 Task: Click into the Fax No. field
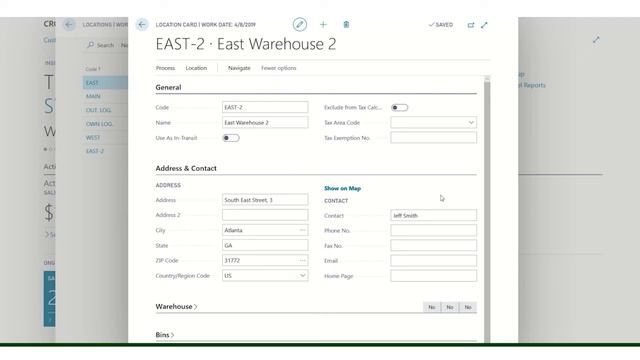coord(433,245)
